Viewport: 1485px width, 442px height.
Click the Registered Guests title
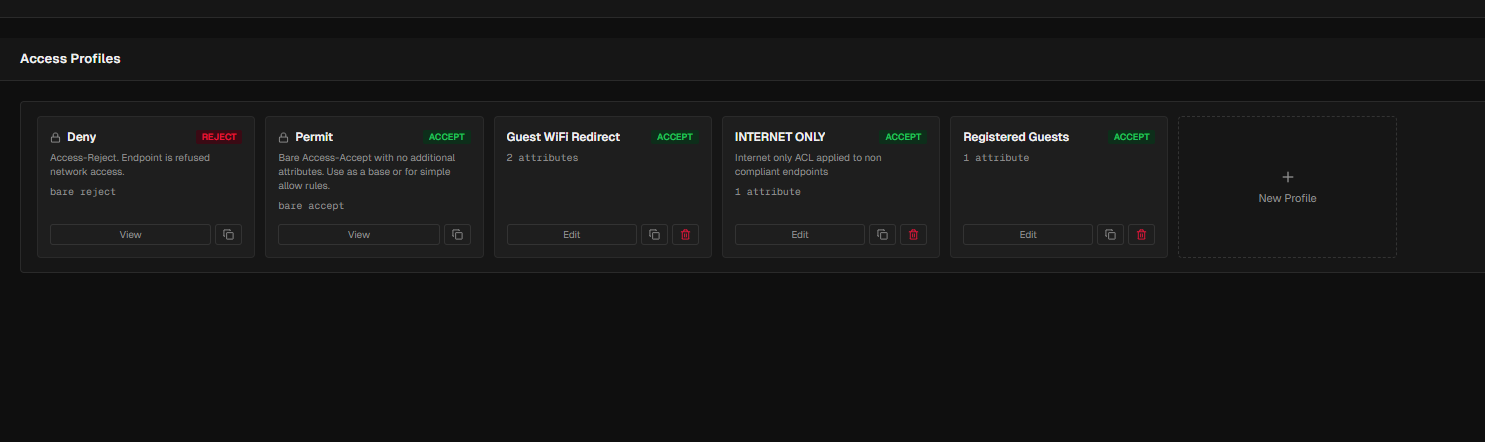(x=1016, y=137)
